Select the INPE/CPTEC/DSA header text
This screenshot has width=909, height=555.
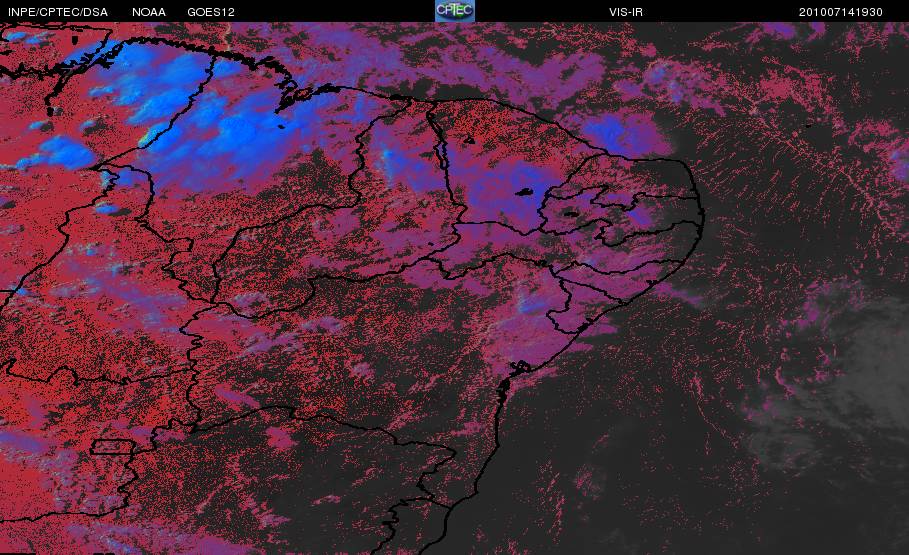[x=58, y=12]
